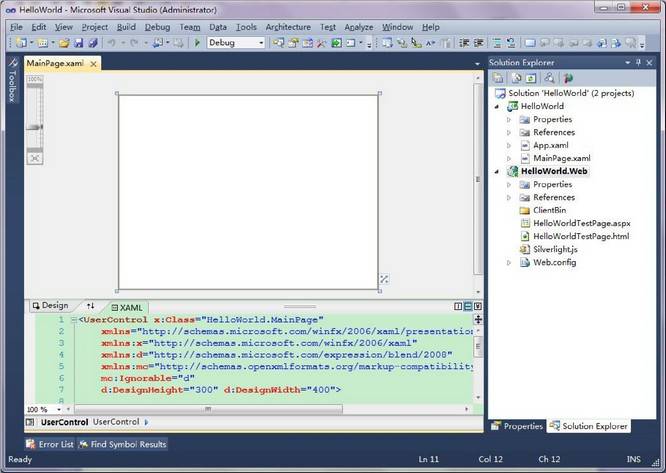This screenshot has width=666, height=473.
Task: Collapse UserControl tag outlining box
Action: coord(74,320)
